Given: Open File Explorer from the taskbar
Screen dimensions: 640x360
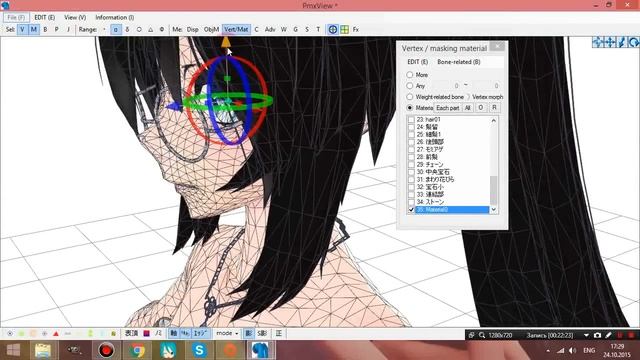Looking at the screenshot, I should pos(43,350).
